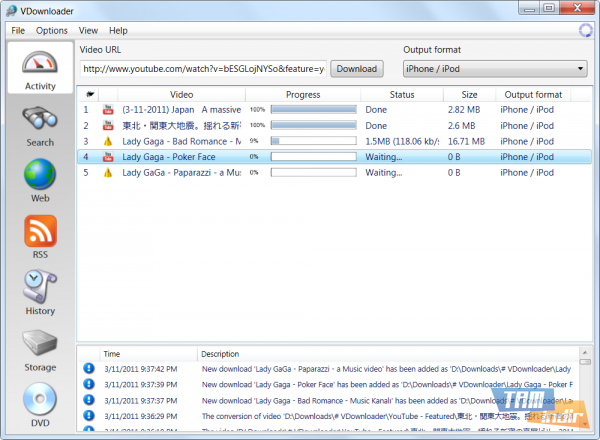Maximize the VDownloader window
This screenshot has height=440, width=600.
point(549,8)
